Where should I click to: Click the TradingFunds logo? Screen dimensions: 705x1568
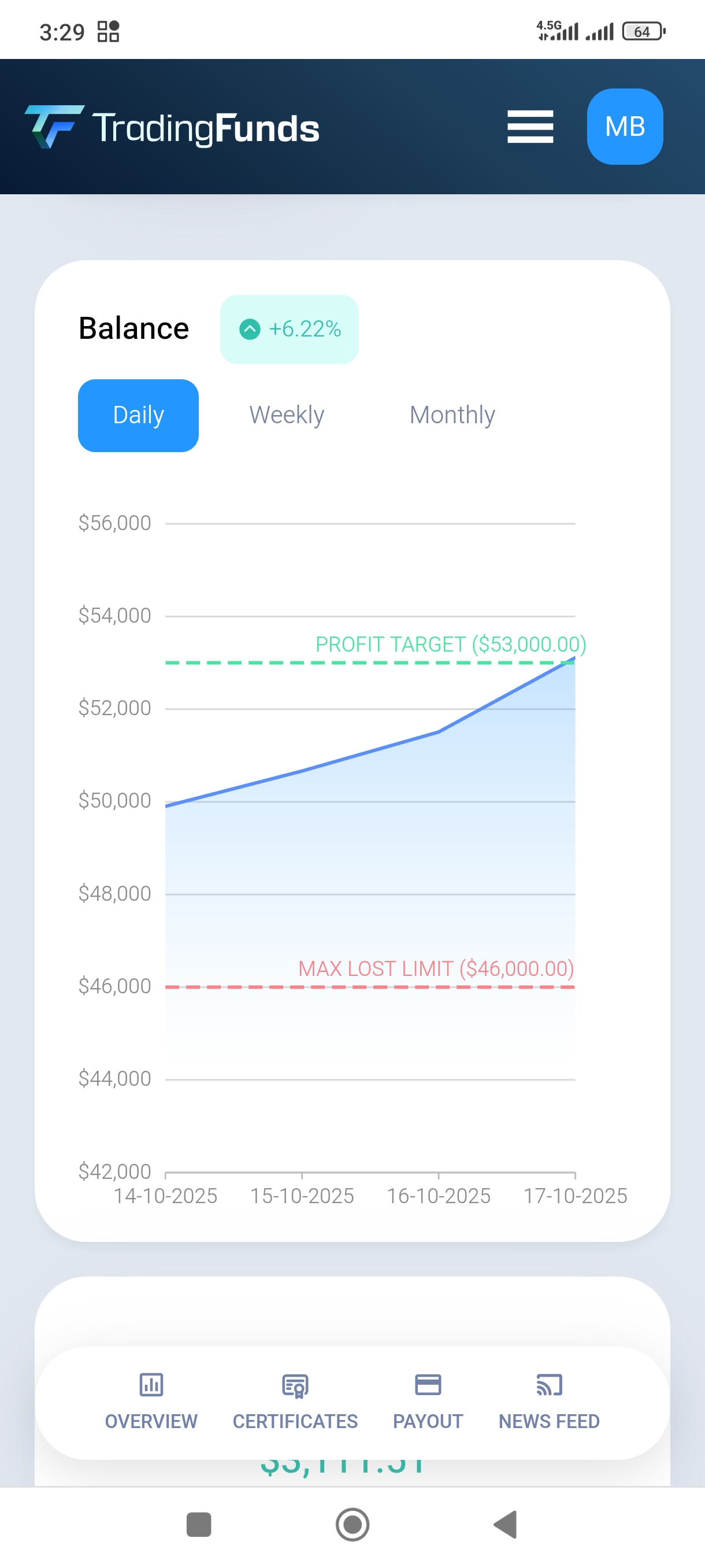click(x=172, y=127)
